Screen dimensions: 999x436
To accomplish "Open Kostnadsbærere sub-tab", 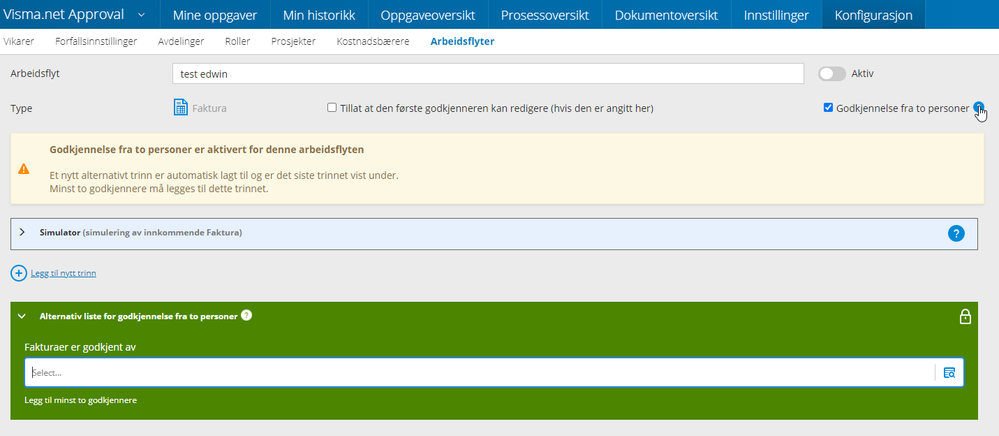I will (x=373, y=41).
